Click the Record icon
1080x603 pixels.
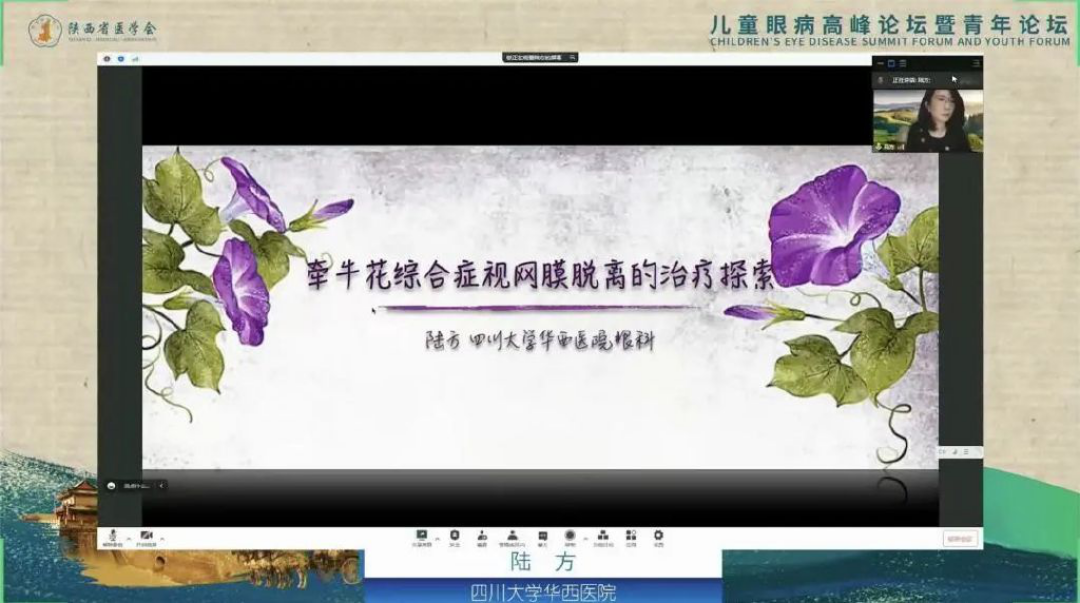(570, 537)
